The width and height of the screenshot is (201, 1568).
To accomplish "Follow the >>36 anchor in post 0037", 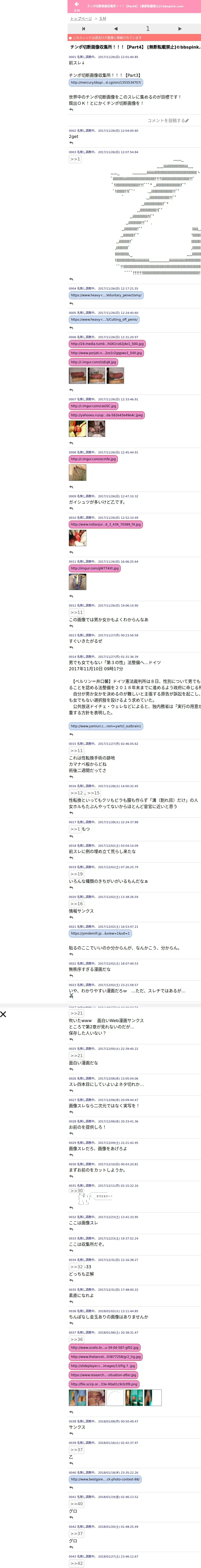I will [x=76, y=1340].
